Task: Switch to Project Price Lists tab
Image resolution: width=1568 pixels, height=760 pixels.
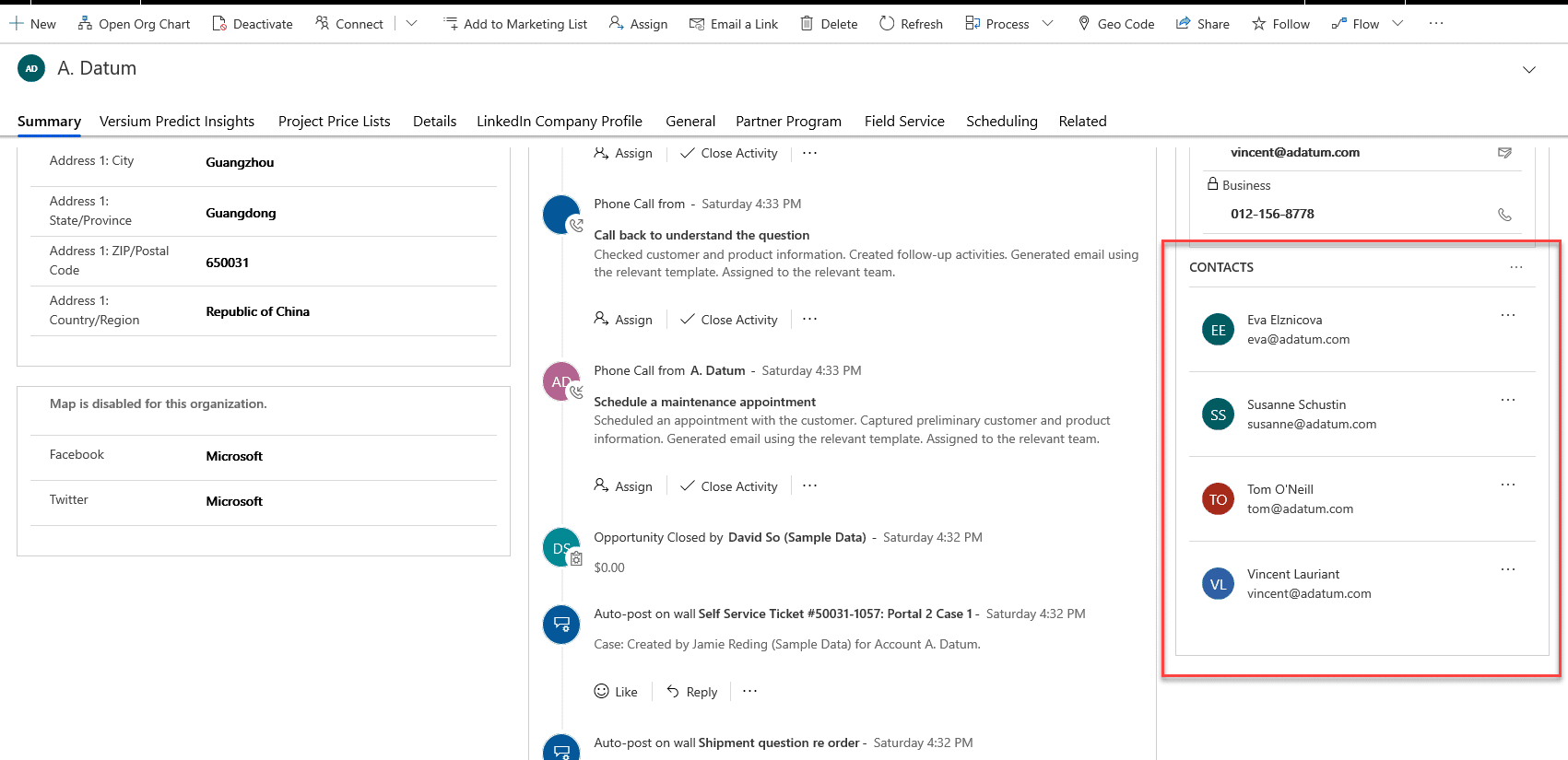Action: click(335, 122)
